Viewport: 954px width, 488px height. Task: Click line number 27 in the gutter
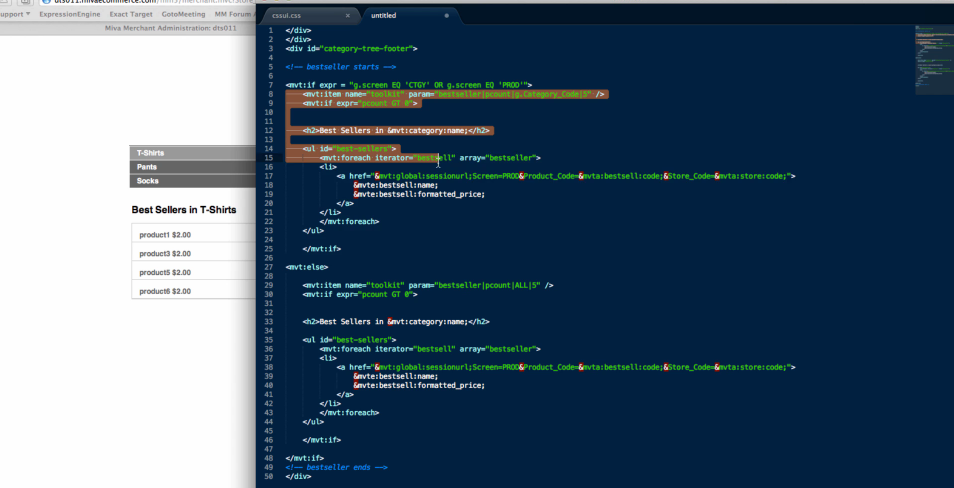pos(270,267)
